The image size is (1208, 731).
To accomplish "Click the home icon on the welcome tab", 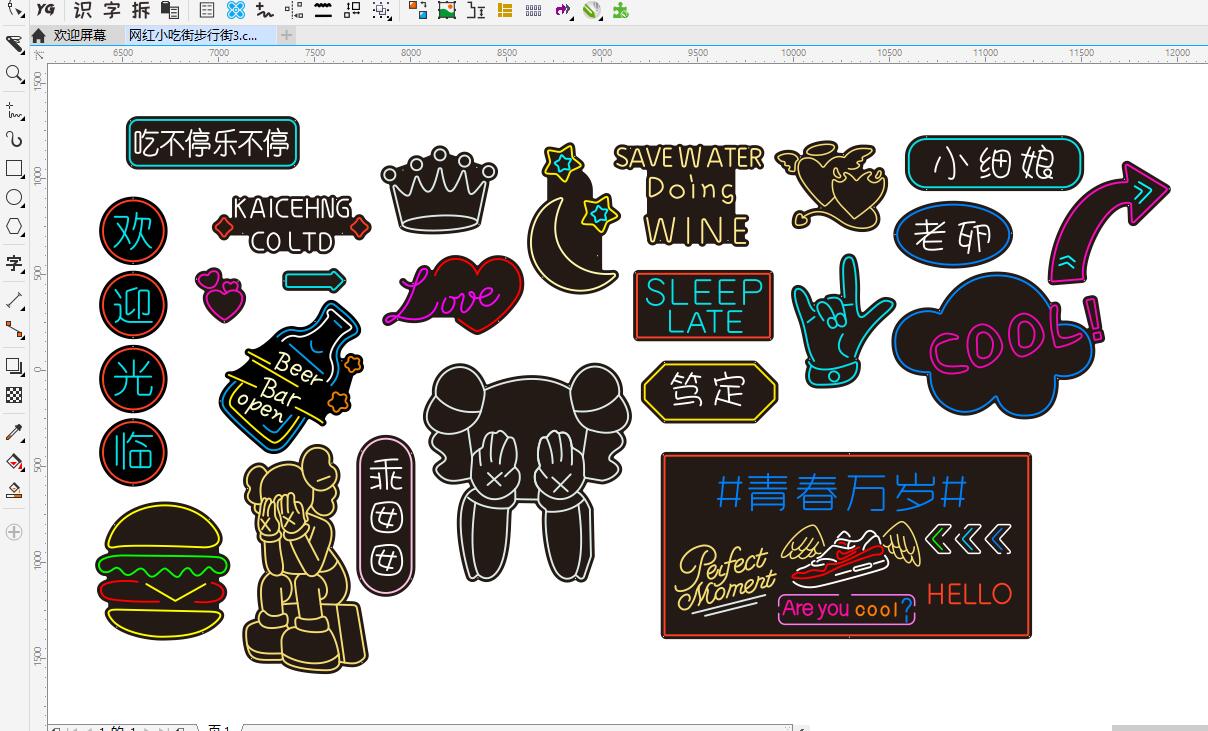I will tap(39, 35).
